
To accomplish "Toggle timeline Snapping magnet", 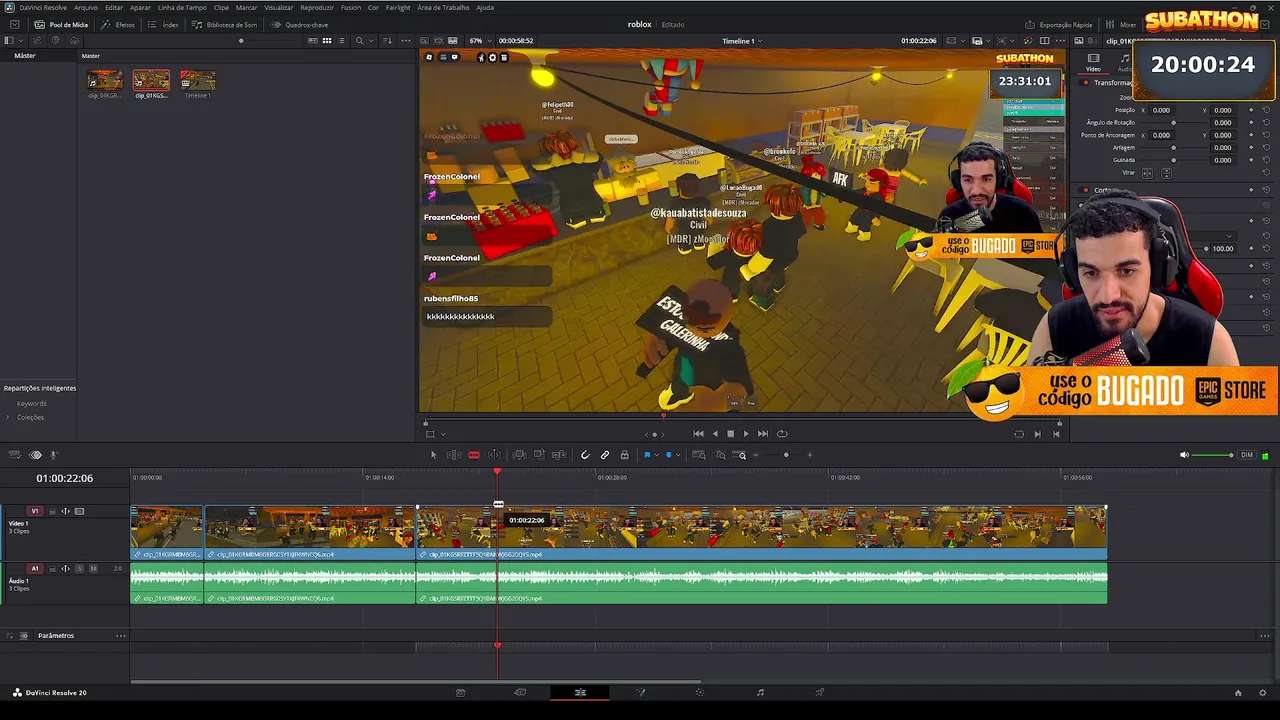I will tap(585, 455).
